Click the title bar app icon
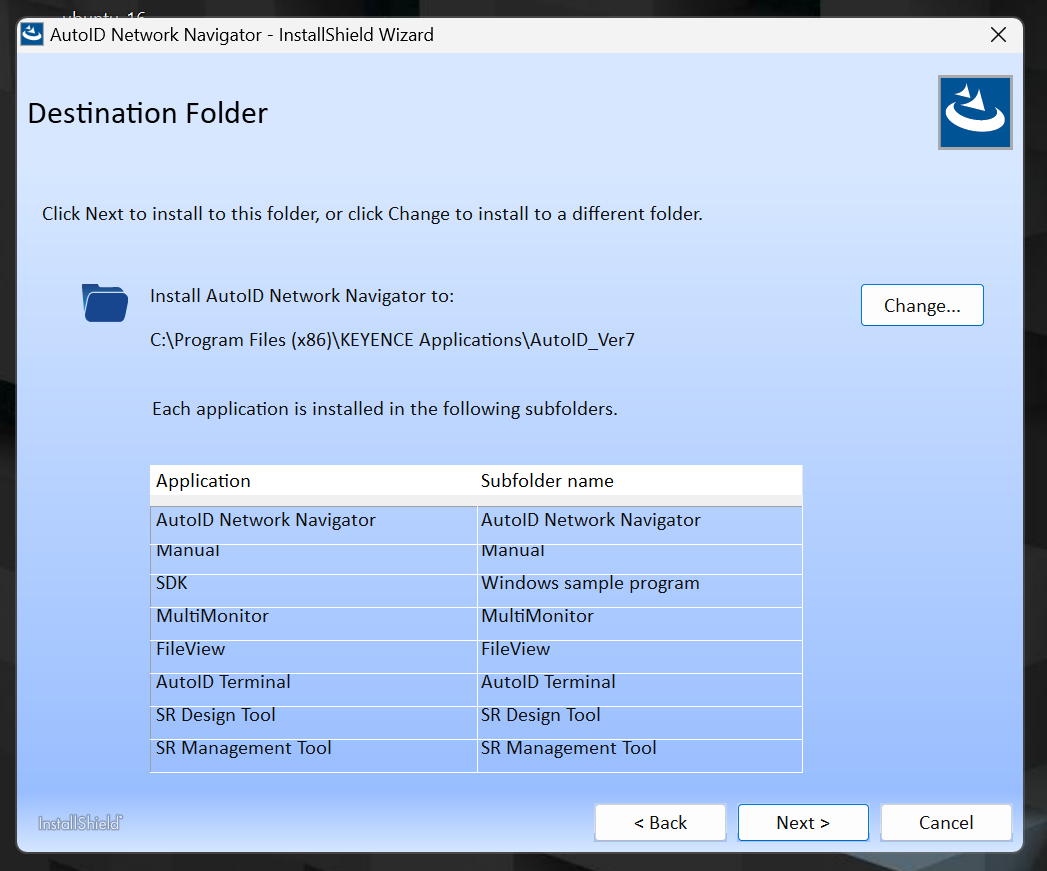Image resolution: width=1047 pixels, height=871 pixels. (x=31, y=34)
